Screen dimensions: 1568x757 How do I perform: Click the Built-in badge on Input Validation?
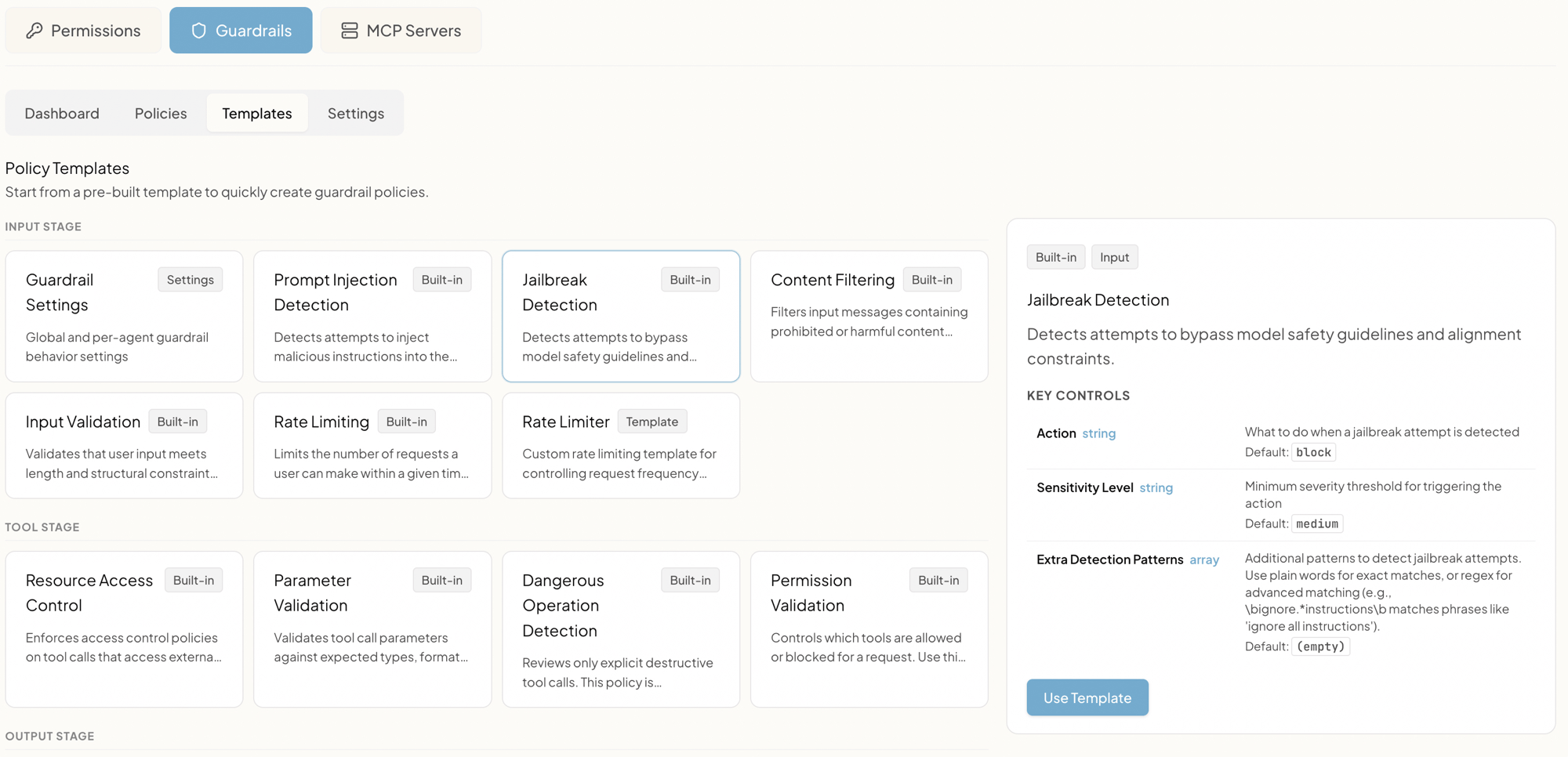pyautogui.click(x=178, y=422)
